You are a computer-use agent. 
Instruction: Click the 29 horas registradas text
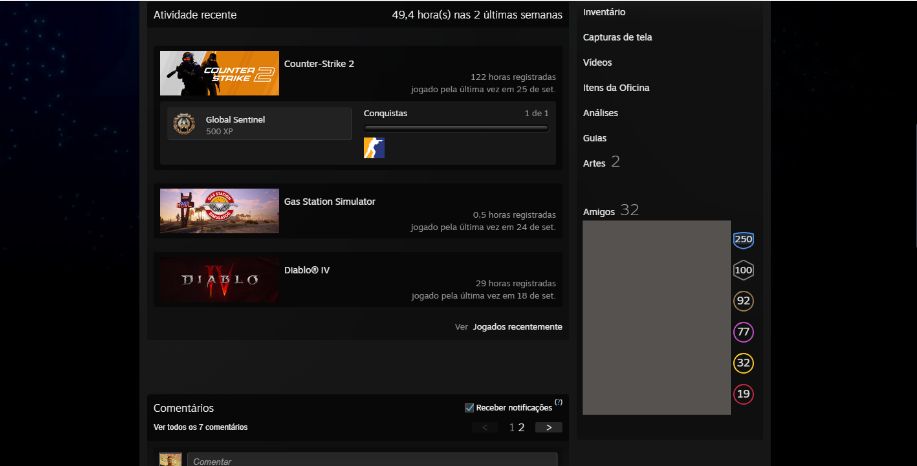pyautogui.click(x=515, y=283)
